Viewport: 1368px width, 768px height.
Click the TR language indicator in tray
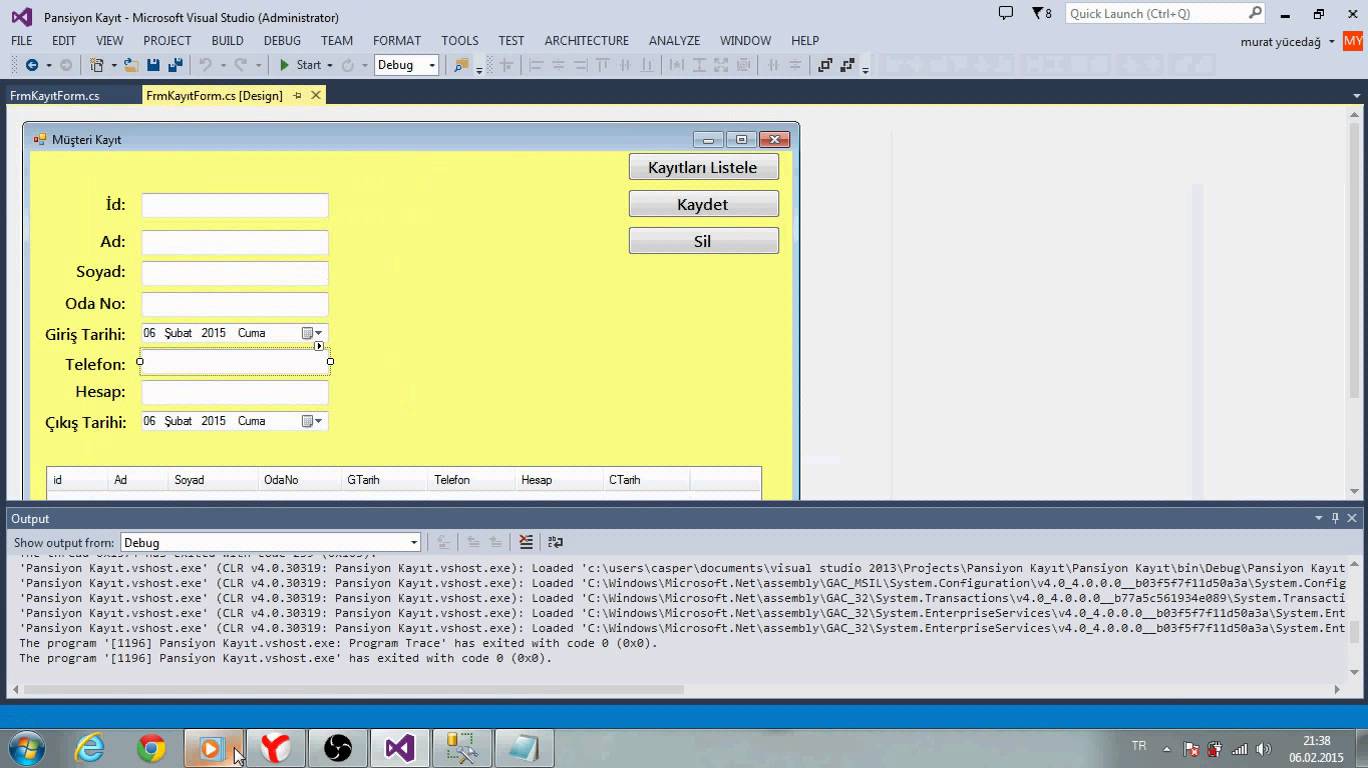(x=1138, y=746)
